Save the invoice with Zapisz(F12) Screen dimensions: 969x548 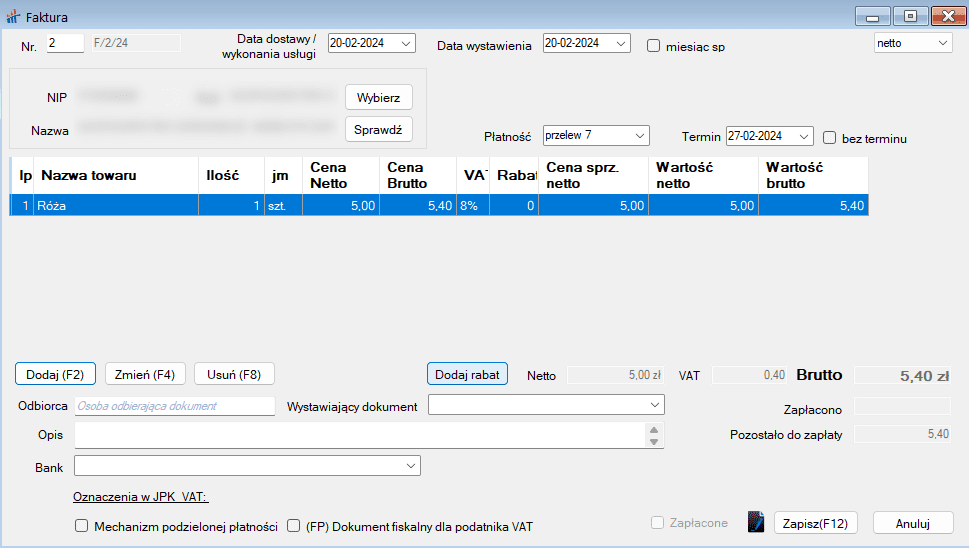tap(815, 523)
